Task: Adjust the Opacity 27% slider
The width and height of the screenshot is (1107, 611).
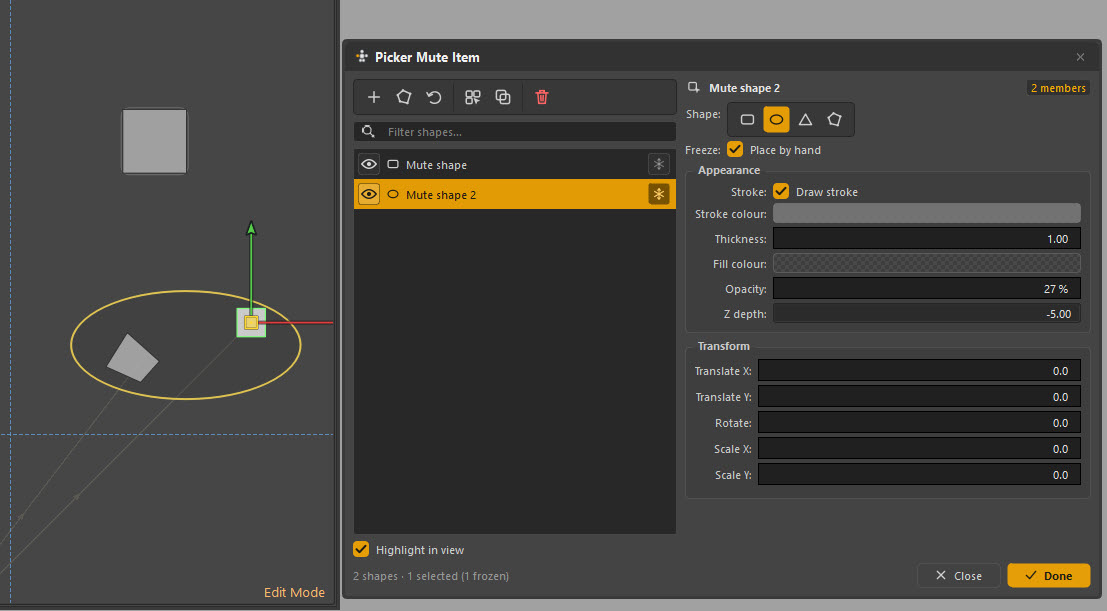Action: pos(926,289)
